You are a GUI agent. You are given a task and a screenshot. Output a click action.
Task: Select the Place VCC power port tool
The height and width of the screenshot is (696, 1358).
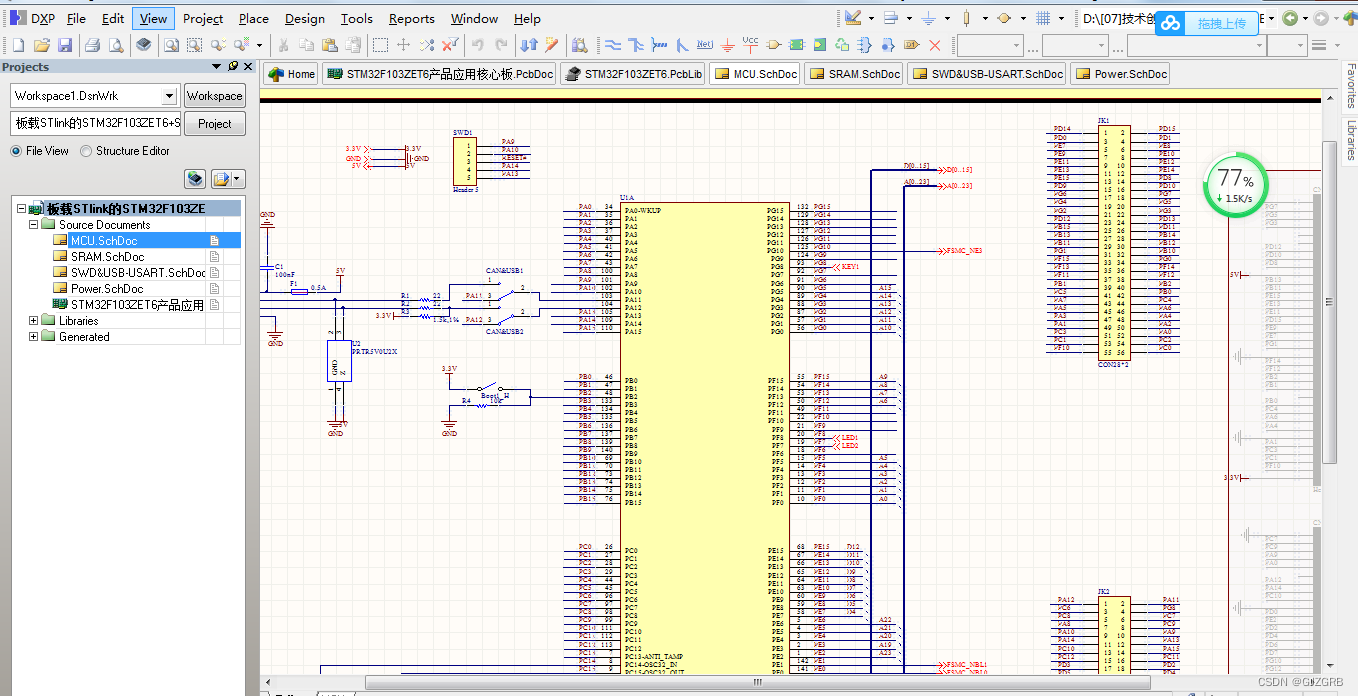(x=749, y=44)
